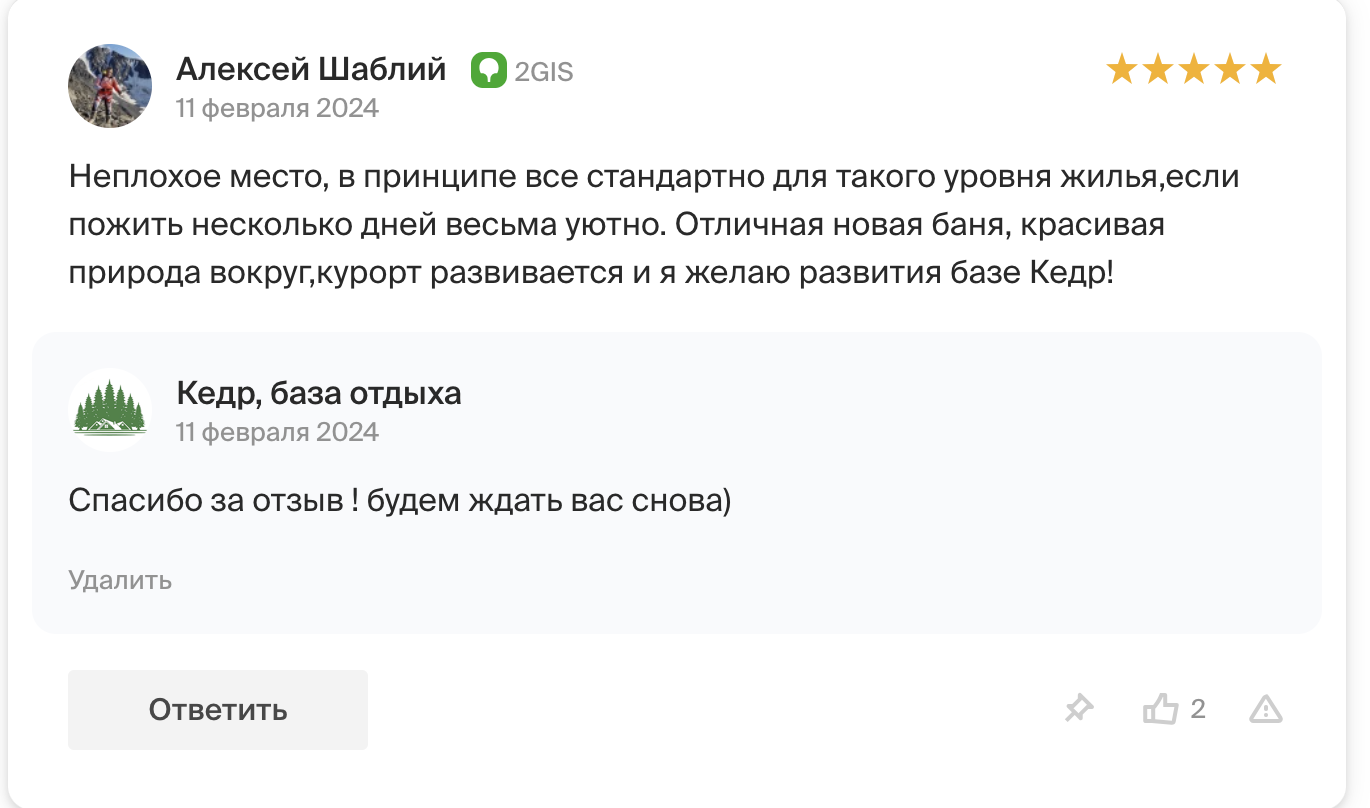The width and height of the screenshot is (1370, 808).
Task: Click the Ответить button
Action: click(218, 710)
